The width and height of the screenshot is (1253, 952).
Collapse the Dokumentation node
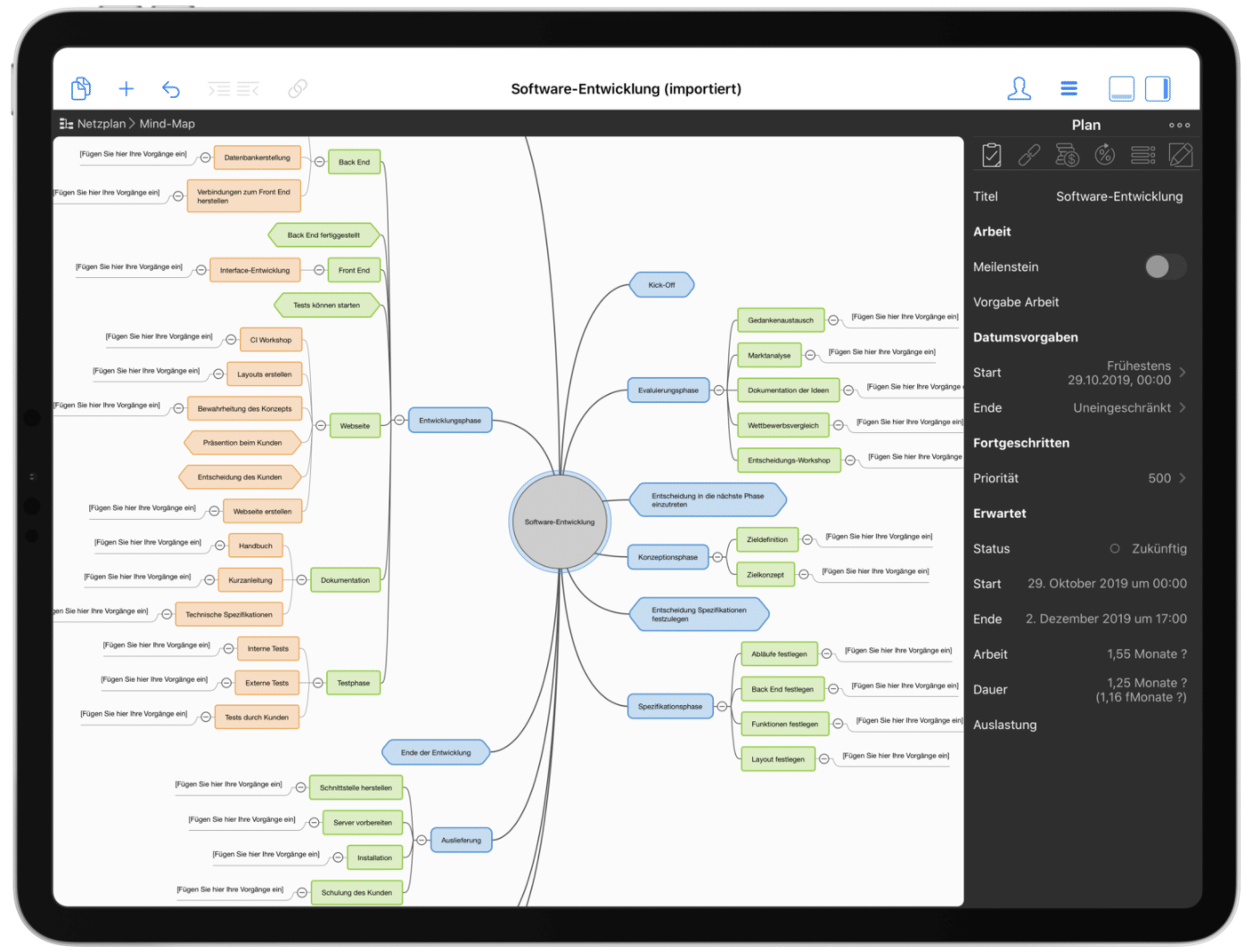coord(301,580)
